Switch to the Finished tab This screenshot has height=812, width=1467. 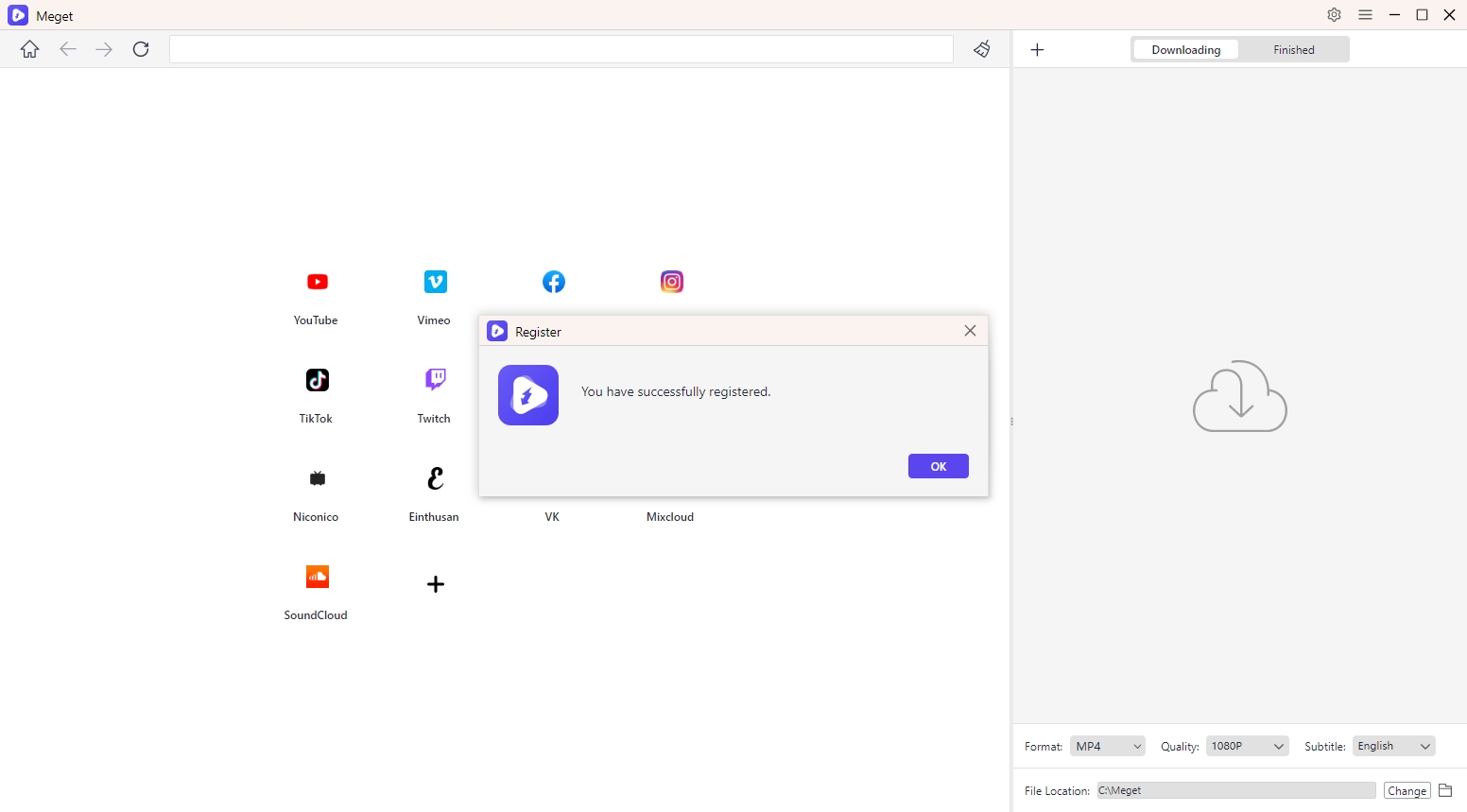point(1294,50)
